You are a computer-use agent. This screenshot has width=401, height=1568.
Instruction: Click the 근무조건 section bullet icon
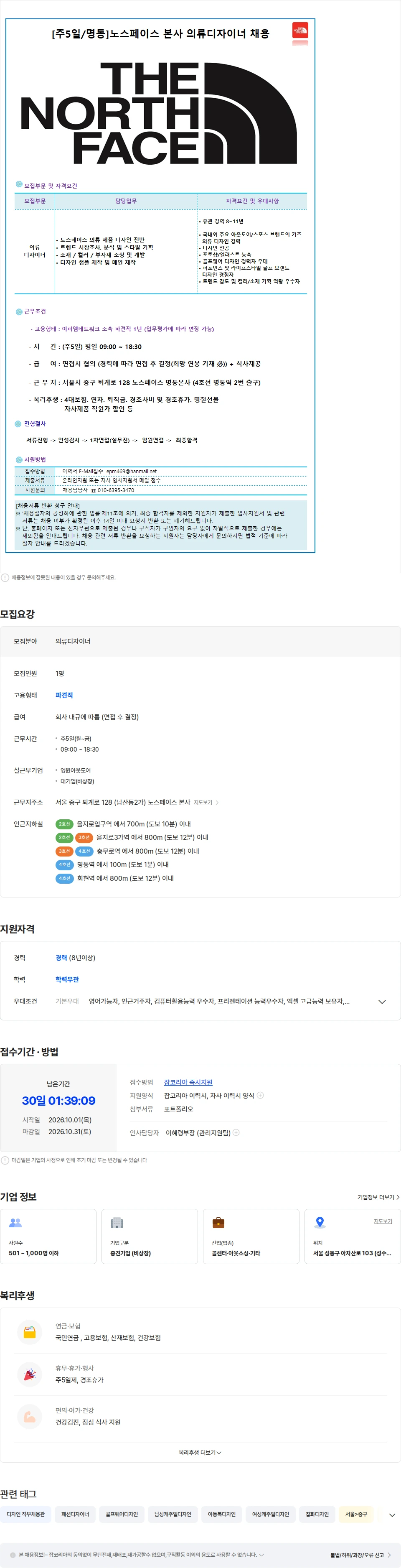[19, 312]
